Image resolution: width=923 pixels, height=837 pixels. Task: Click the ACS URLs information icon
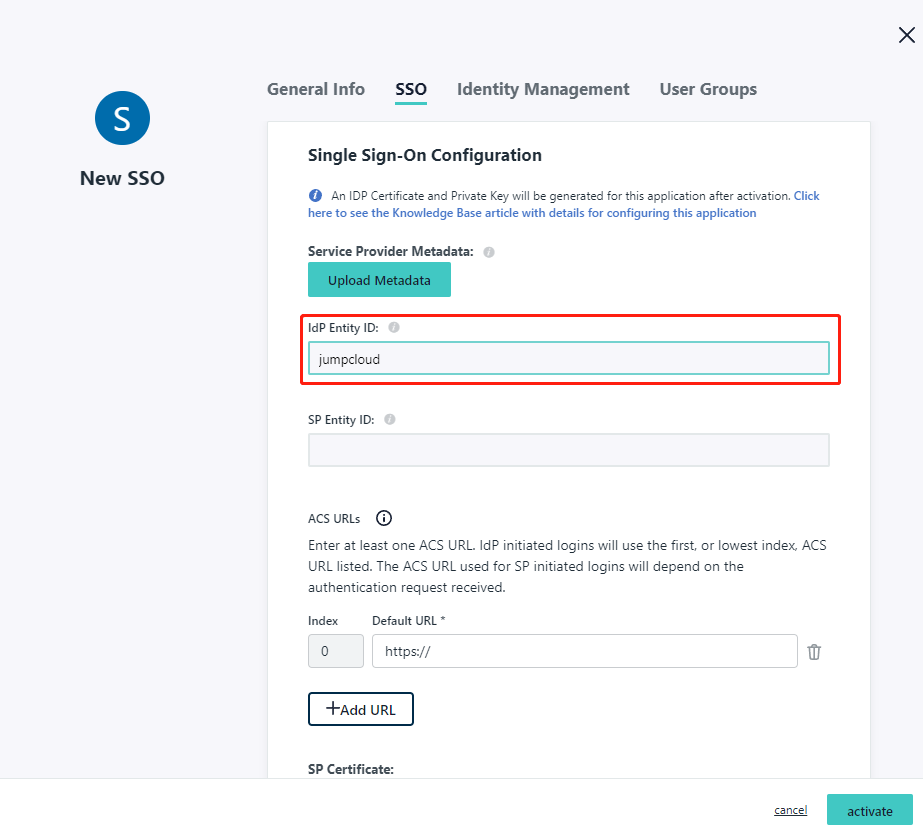pos(384,518)
